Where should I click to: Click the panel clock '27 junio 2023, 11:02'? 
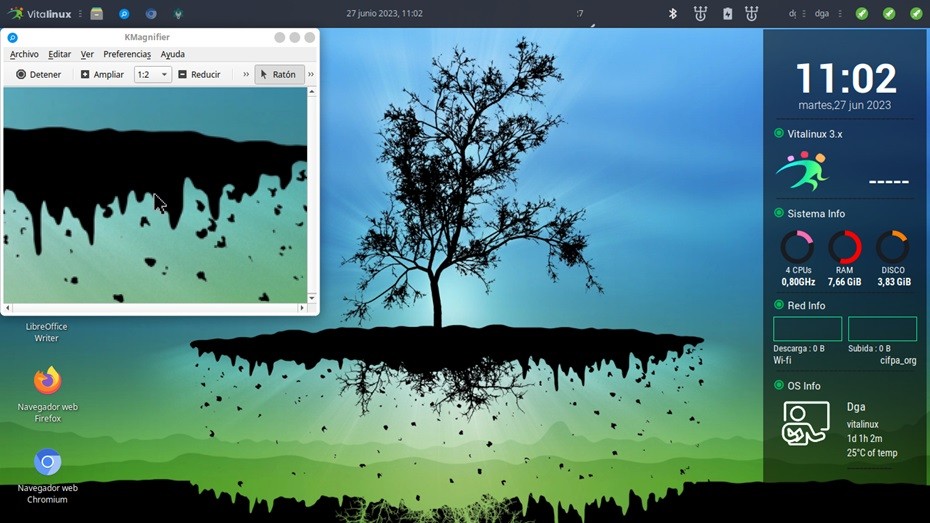coord(384,14)
